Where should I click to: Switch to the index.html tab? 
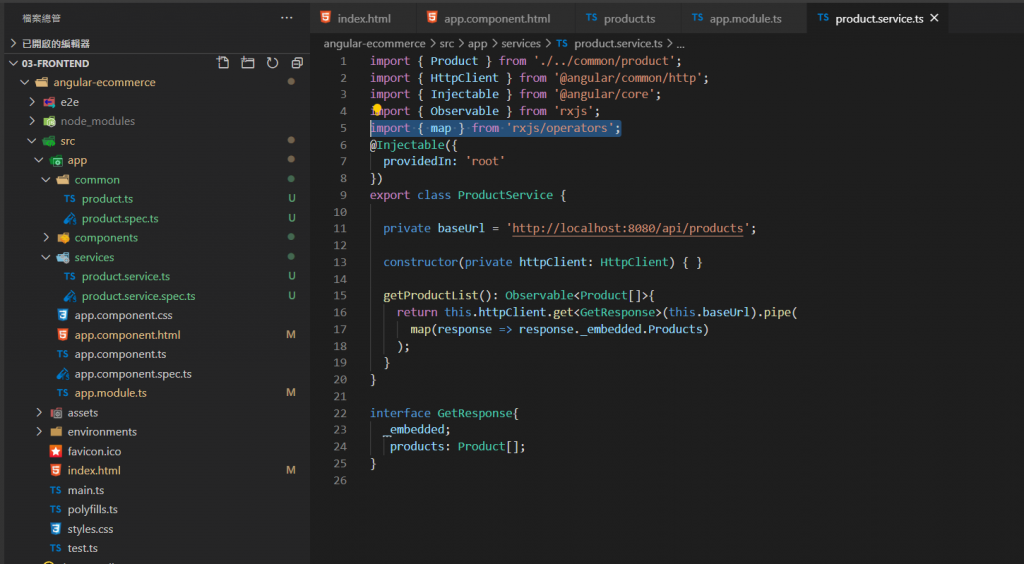pyautogui.click(x=363, y=18)
